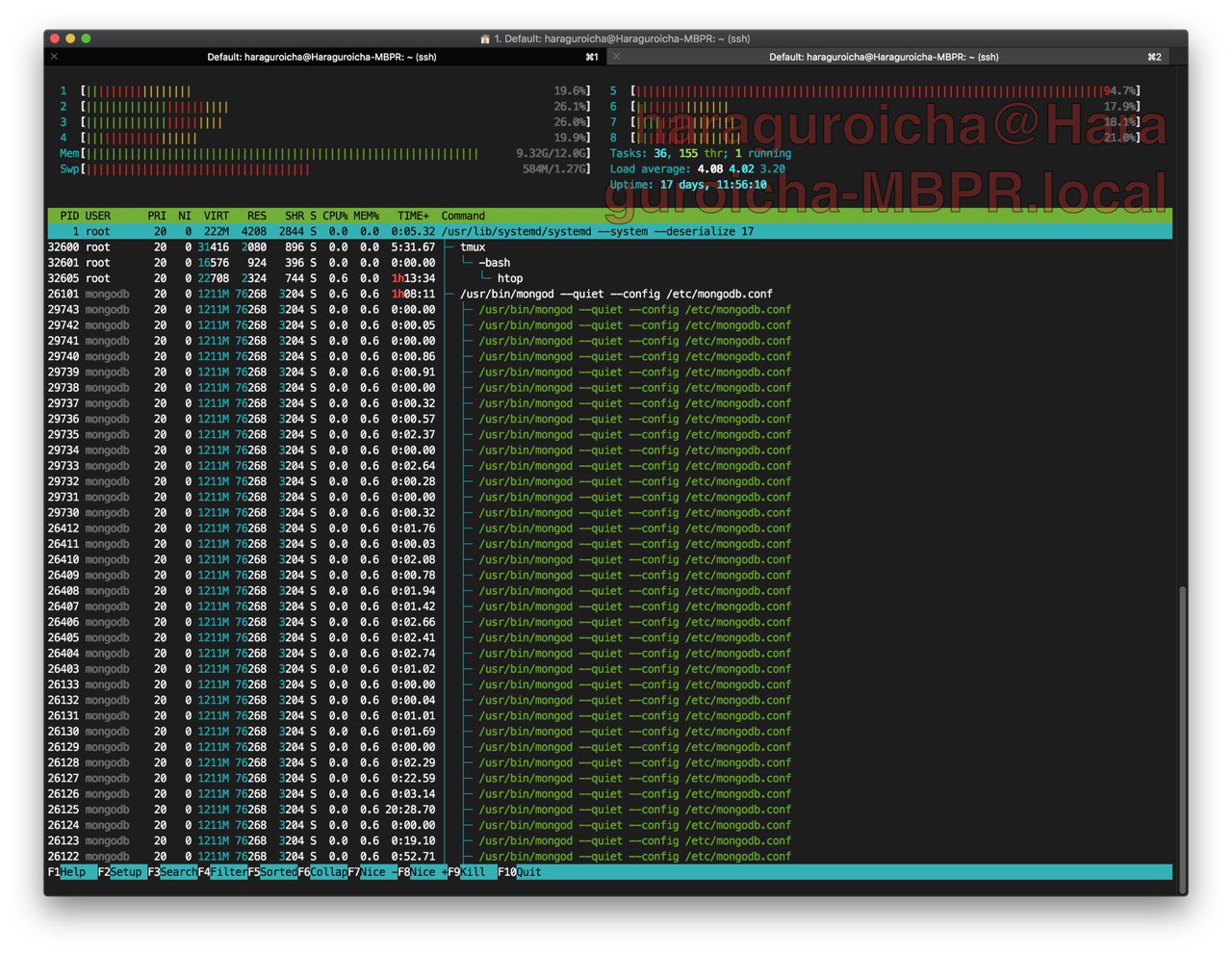1232x954 pixels.
Task: Click F8 Nice plus button
Action: (423, 872)
